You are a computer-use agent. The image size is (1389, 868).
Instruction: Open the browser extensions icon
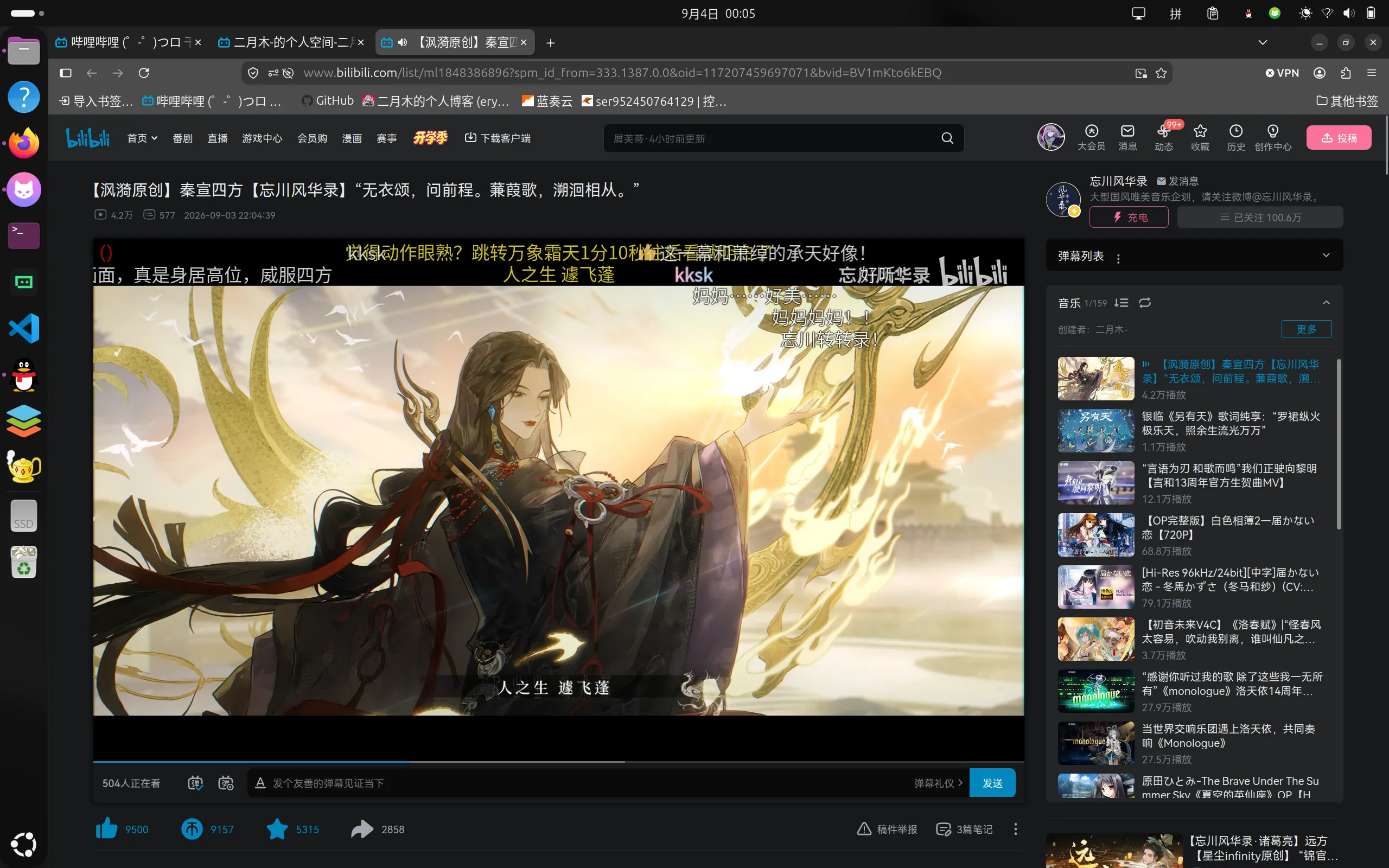1346,73
